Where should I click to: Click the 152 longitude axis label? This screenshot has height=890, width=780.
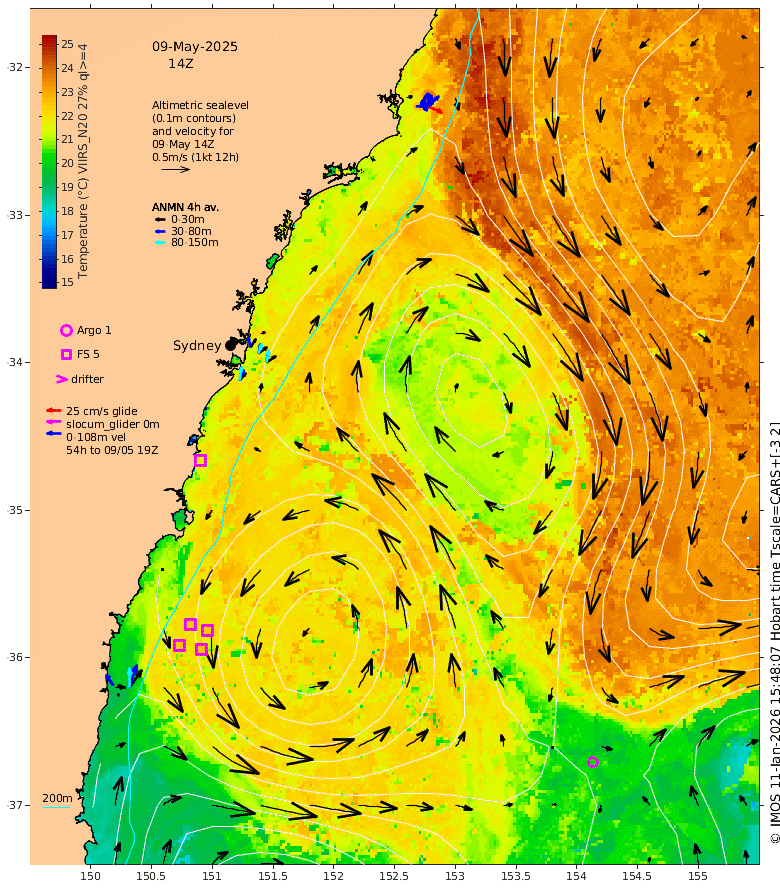pyautogui.click(x=333, y=876)
